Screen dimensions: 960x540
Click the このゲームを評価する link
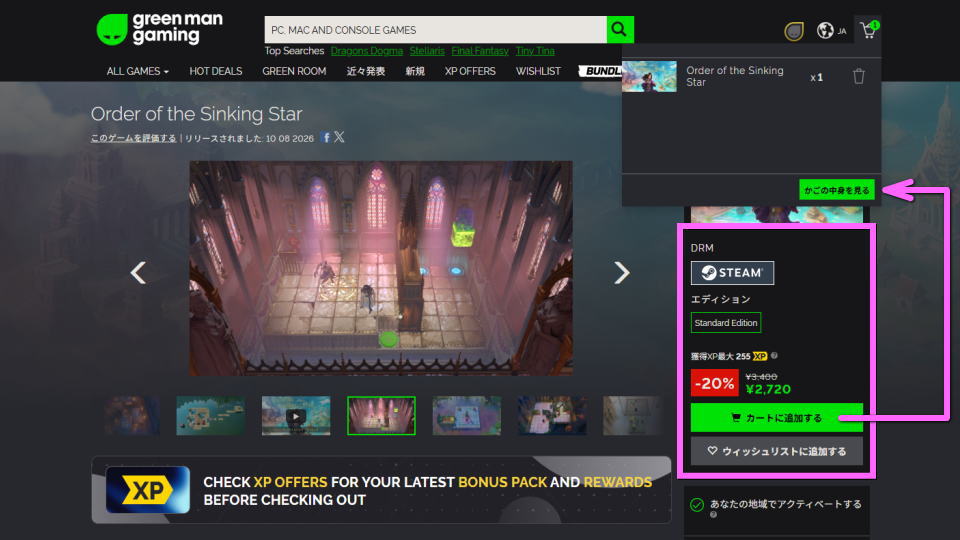click(133, 138)
